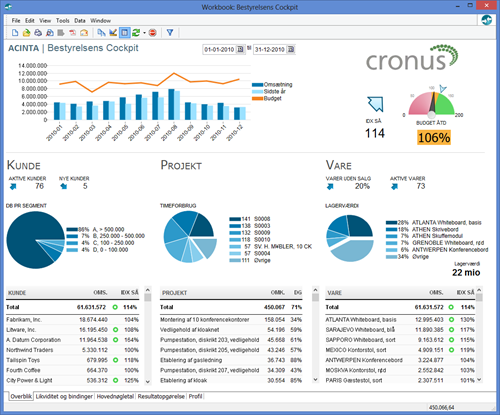
Task: Click the OMK. column header in the Projekt table
Action: pyautogui.click(x=278, y=293)
